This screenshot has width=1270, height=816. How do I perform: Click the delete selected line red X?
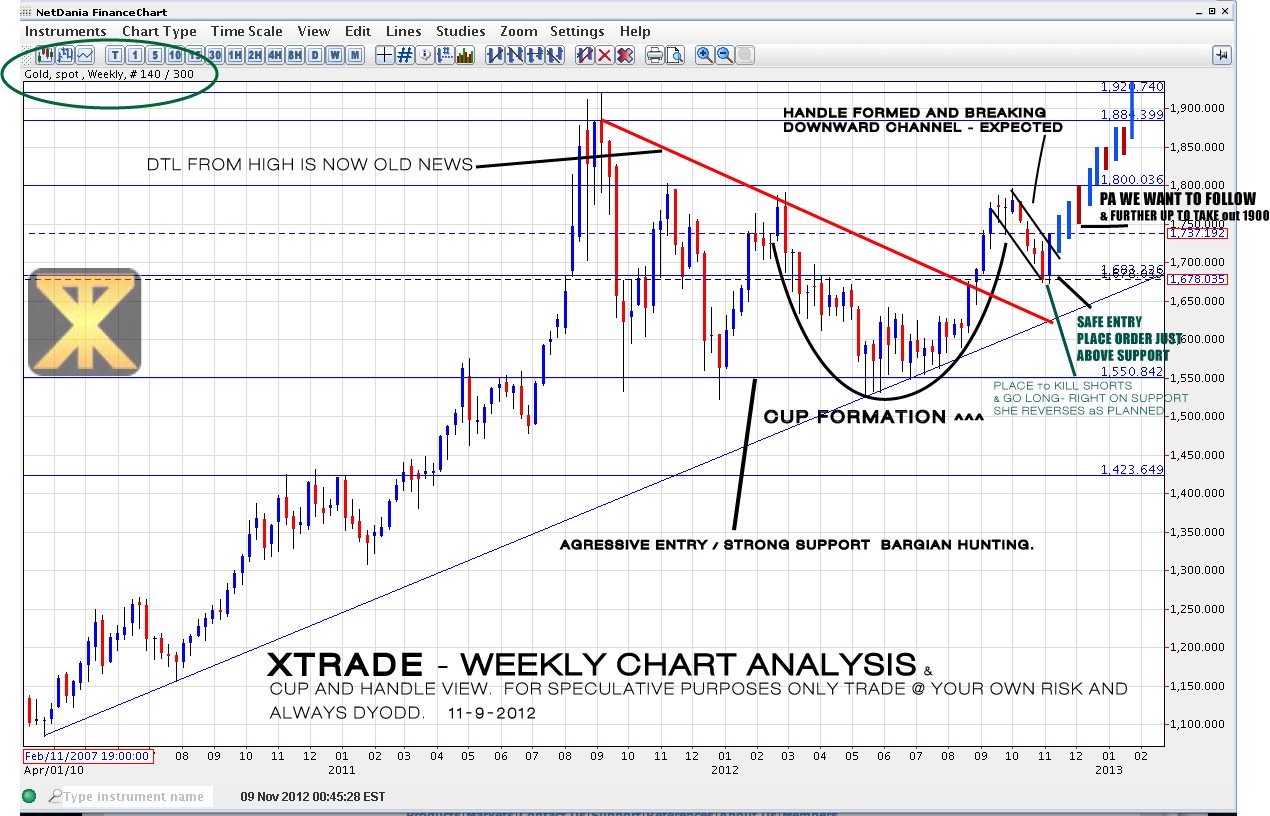tap(604, 55)
